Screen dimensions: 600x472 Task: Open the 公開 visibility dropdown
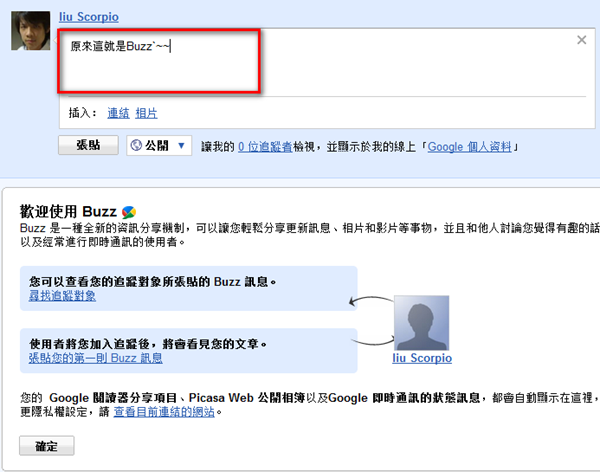tap(159, 145)
